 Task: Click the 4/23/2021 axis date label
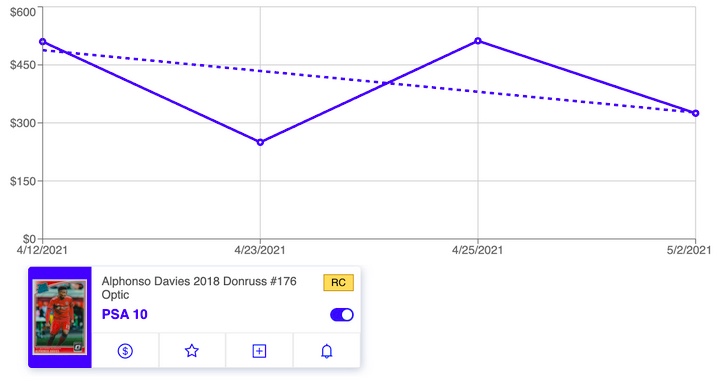[x=260, y=250]
